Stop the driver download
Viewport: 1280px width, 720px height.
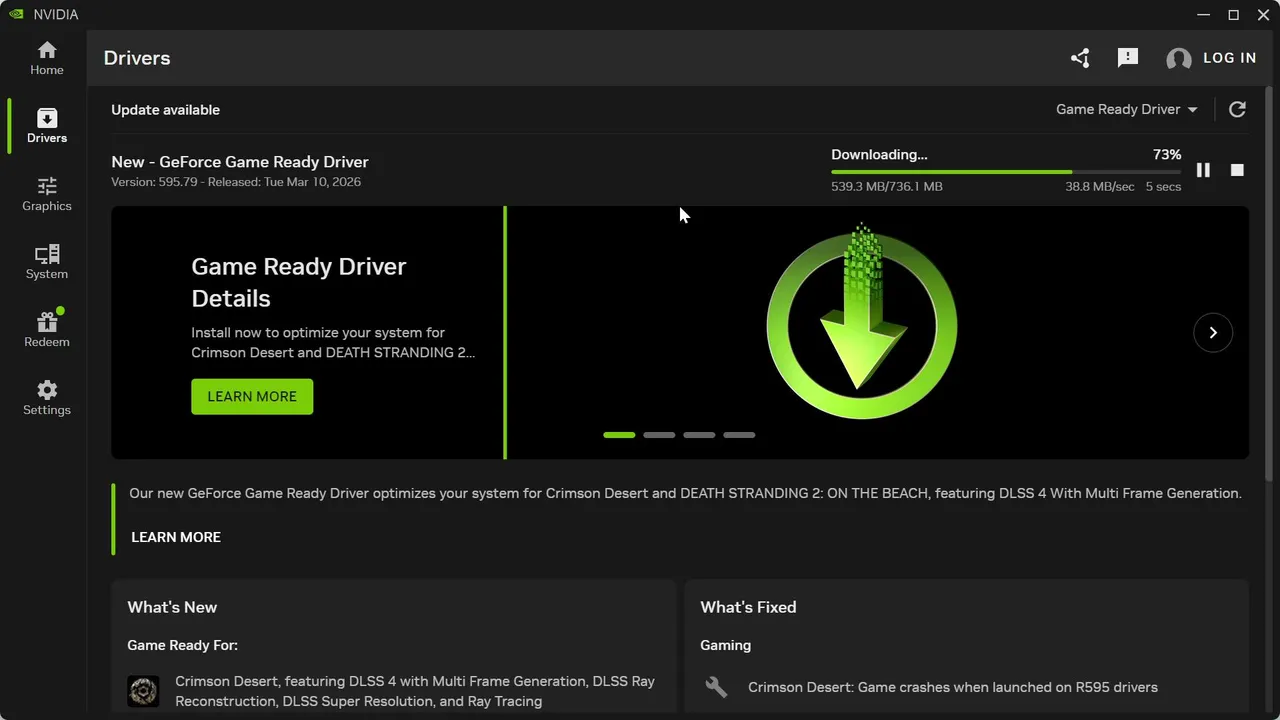point(1237,170)
